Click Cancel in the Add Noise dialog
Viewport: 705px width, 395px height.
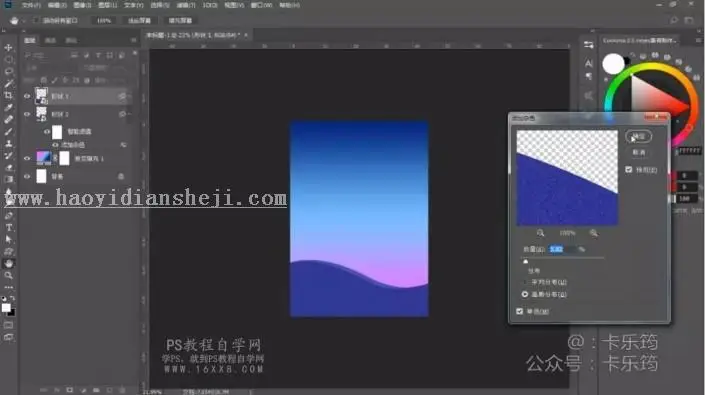point(638,152)
